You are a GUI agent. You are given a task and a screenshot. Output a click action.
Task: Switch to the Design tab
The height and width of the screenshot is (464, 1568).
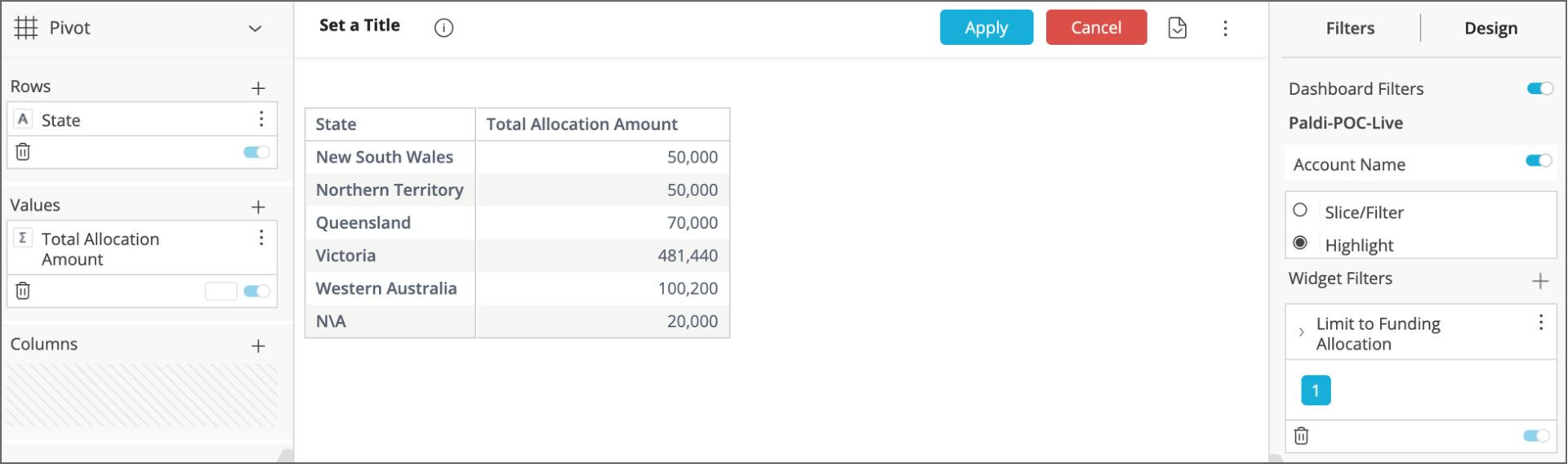tap(1490, 29)
